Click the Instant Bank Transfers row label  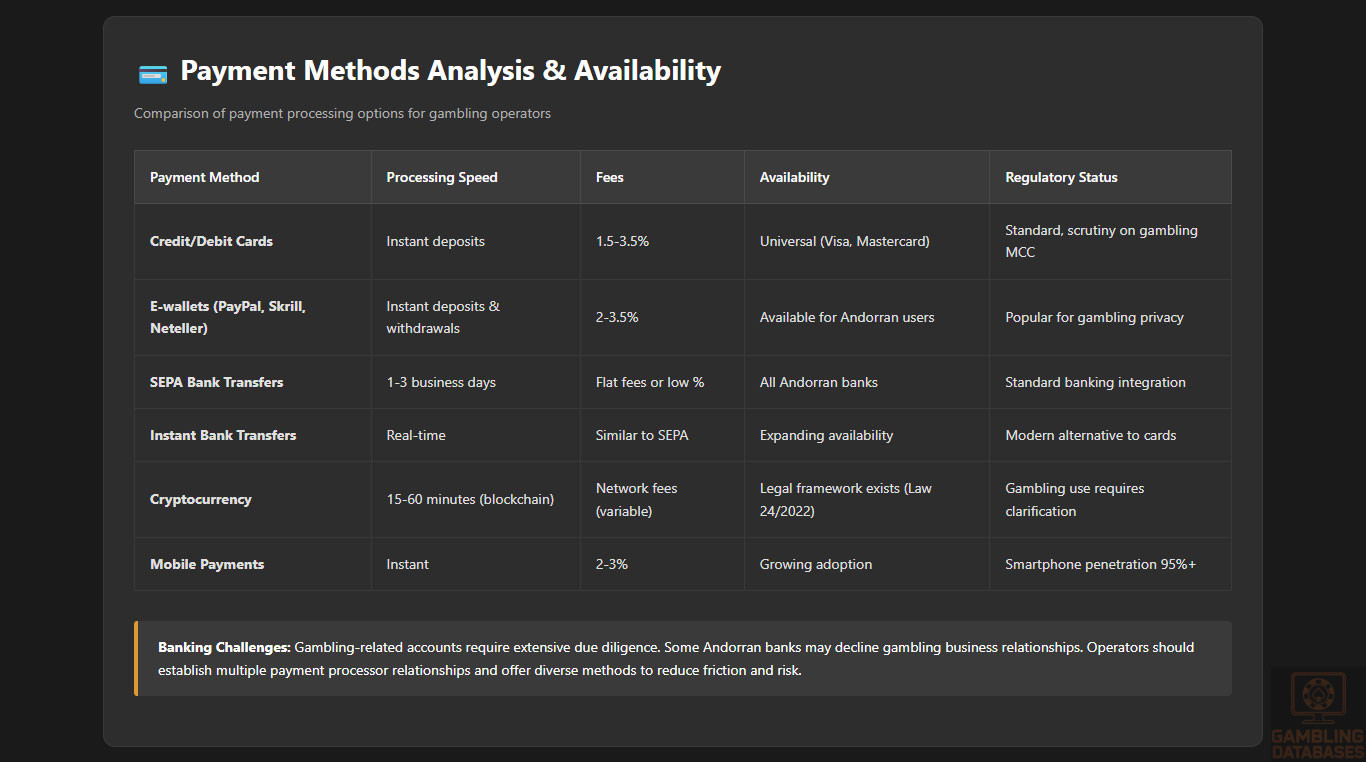[223, 435]
